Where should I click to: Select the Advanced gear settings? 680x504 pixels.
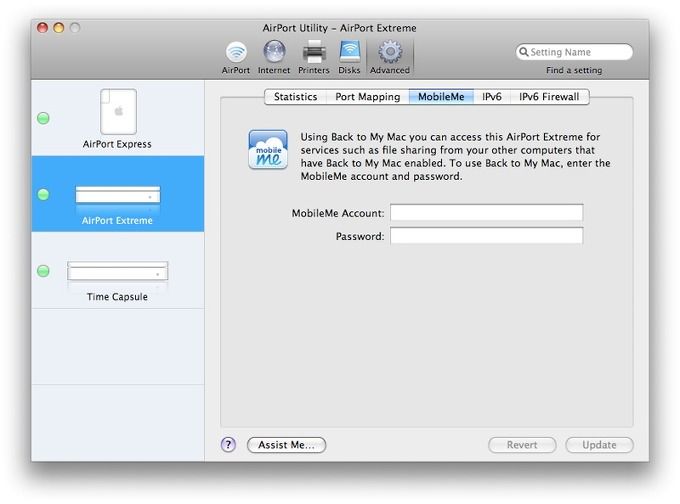pyautogui.click(x=390, y=58)
